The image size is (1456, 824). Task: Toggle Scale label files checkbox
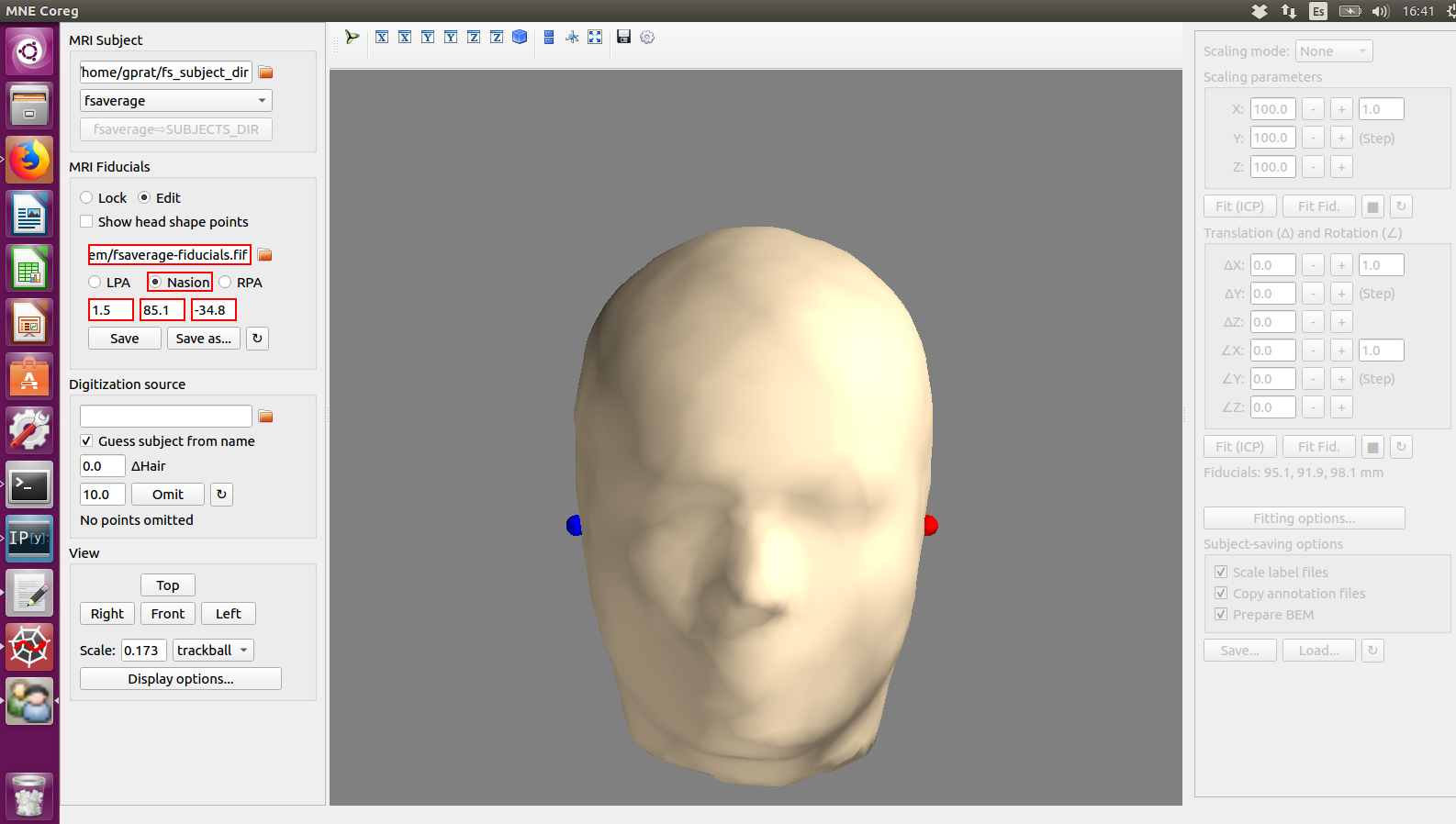click(1221, 572)
